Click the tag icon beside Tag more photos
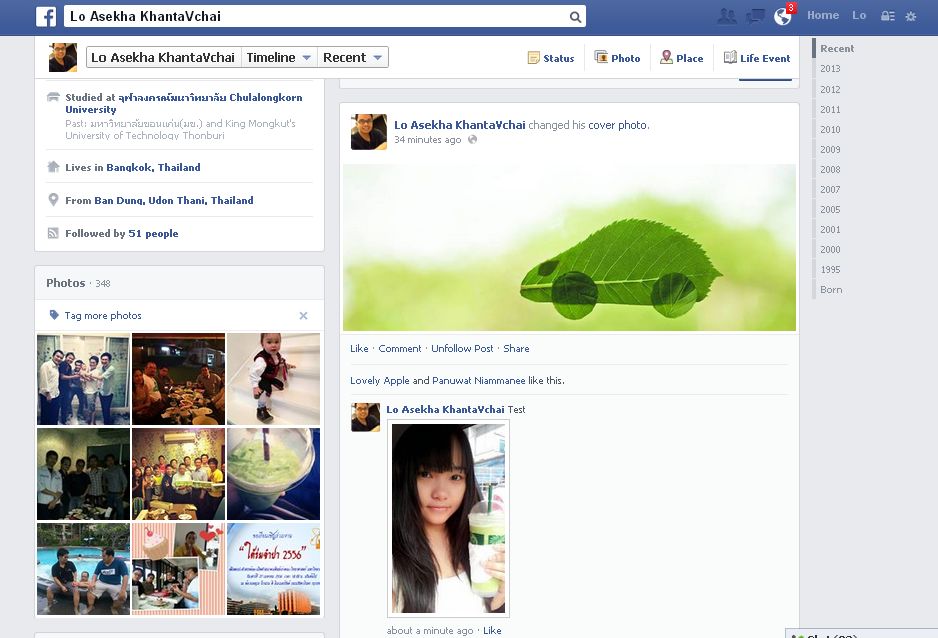 54,315
